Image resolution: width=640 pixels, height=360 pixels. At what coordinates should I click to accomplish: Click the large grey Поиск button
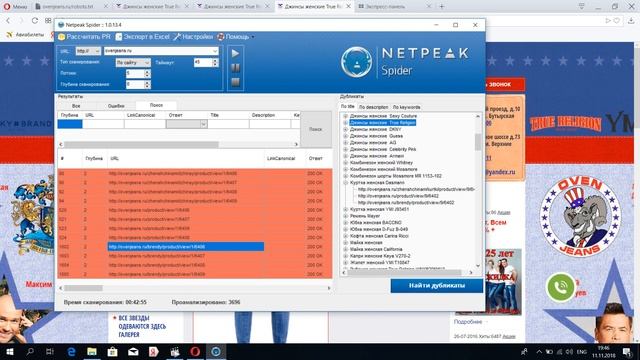click(x=316, y=129)
